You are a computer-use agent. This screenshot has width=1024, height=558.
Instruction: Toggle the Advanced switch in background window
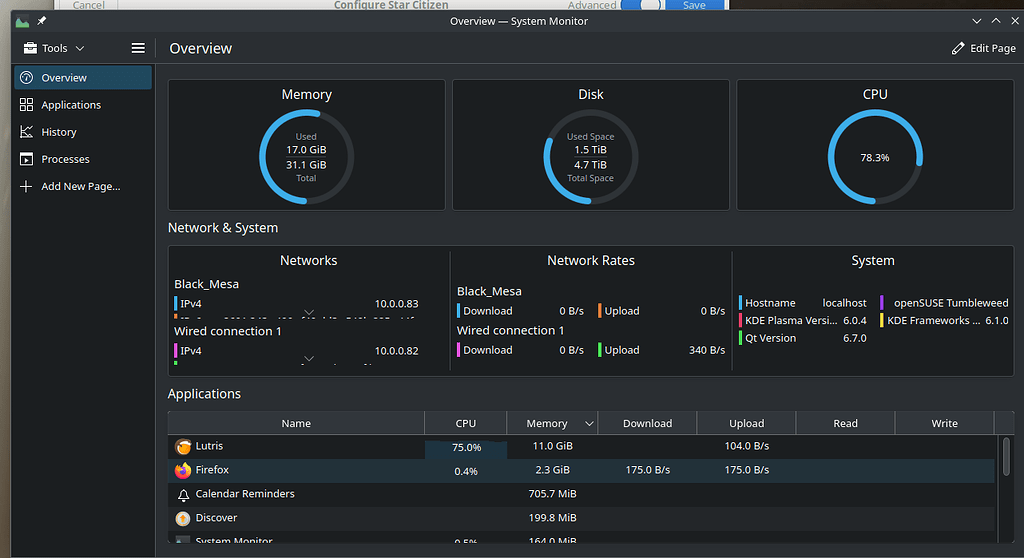[644, 5]
